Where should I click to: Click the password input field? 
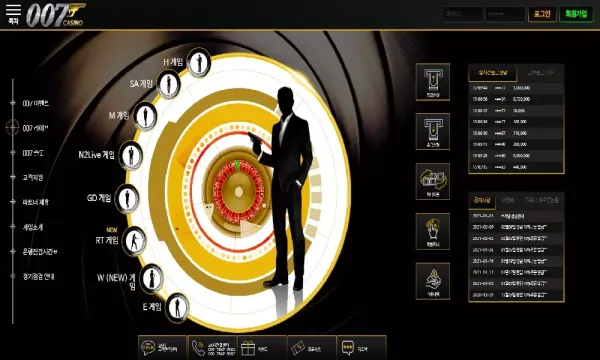tap(505, 15)
